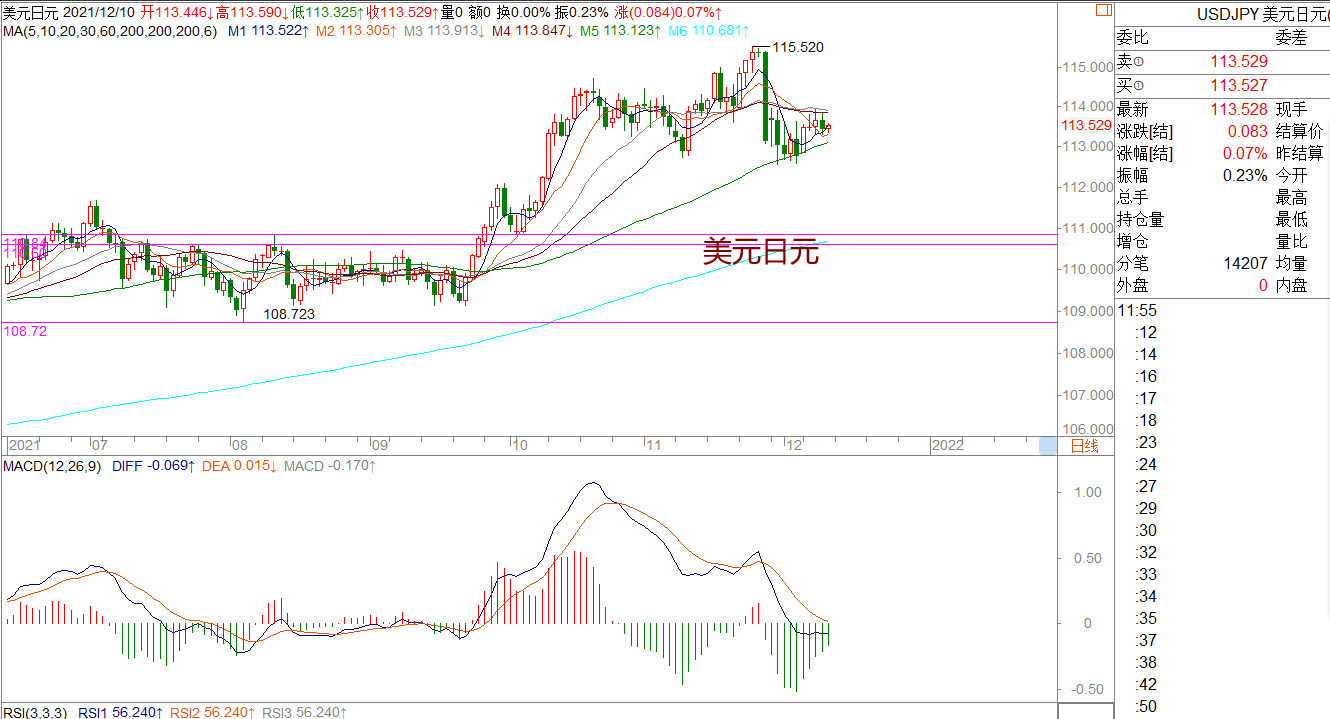This screenshot has width=1330, height=719.
Task: Click the DEA 0.015 value
Action: pyautogui.click(x=241, y=466)
